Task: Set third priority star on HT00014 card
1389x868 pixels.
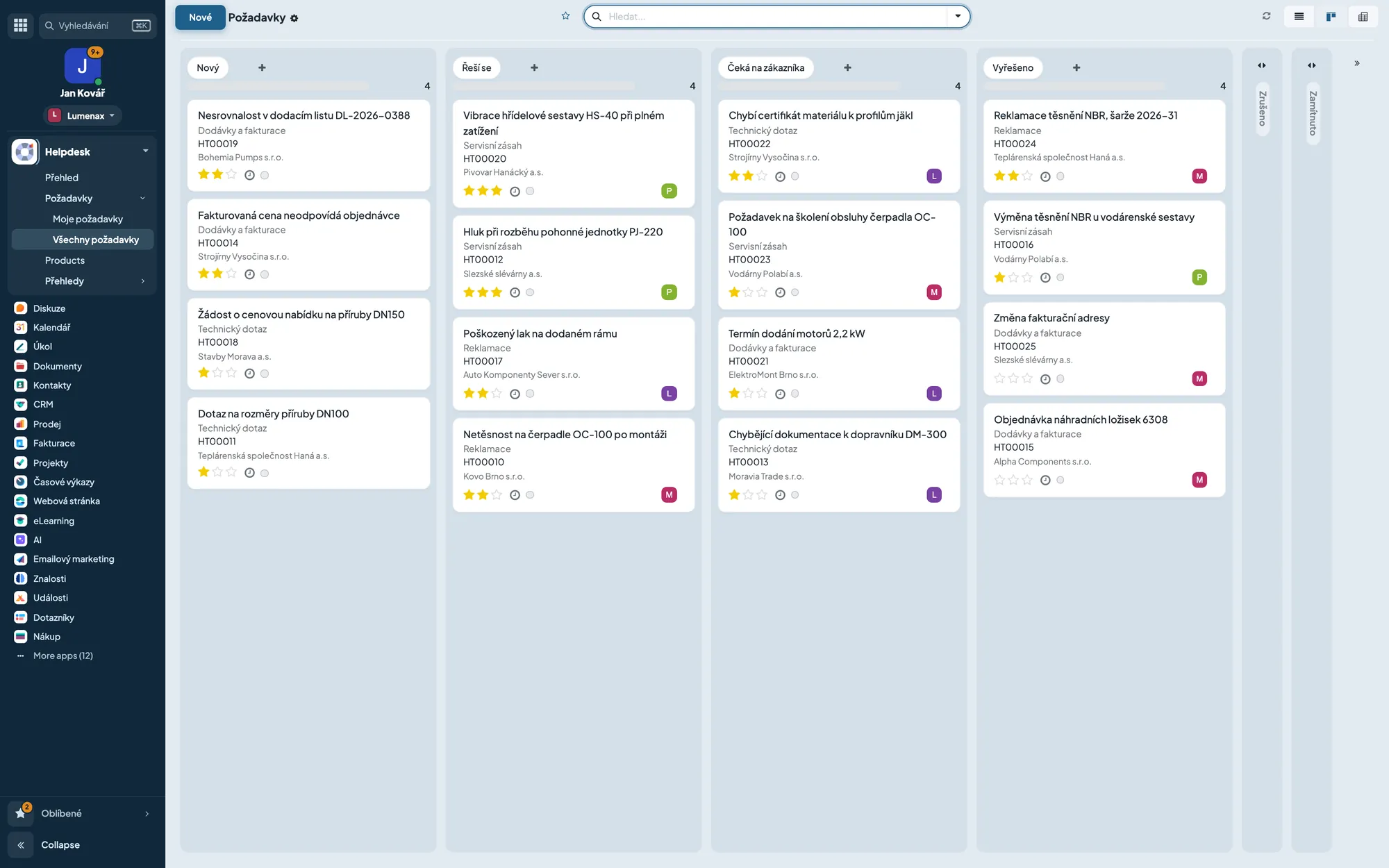Action: click(x=231, y=274)
